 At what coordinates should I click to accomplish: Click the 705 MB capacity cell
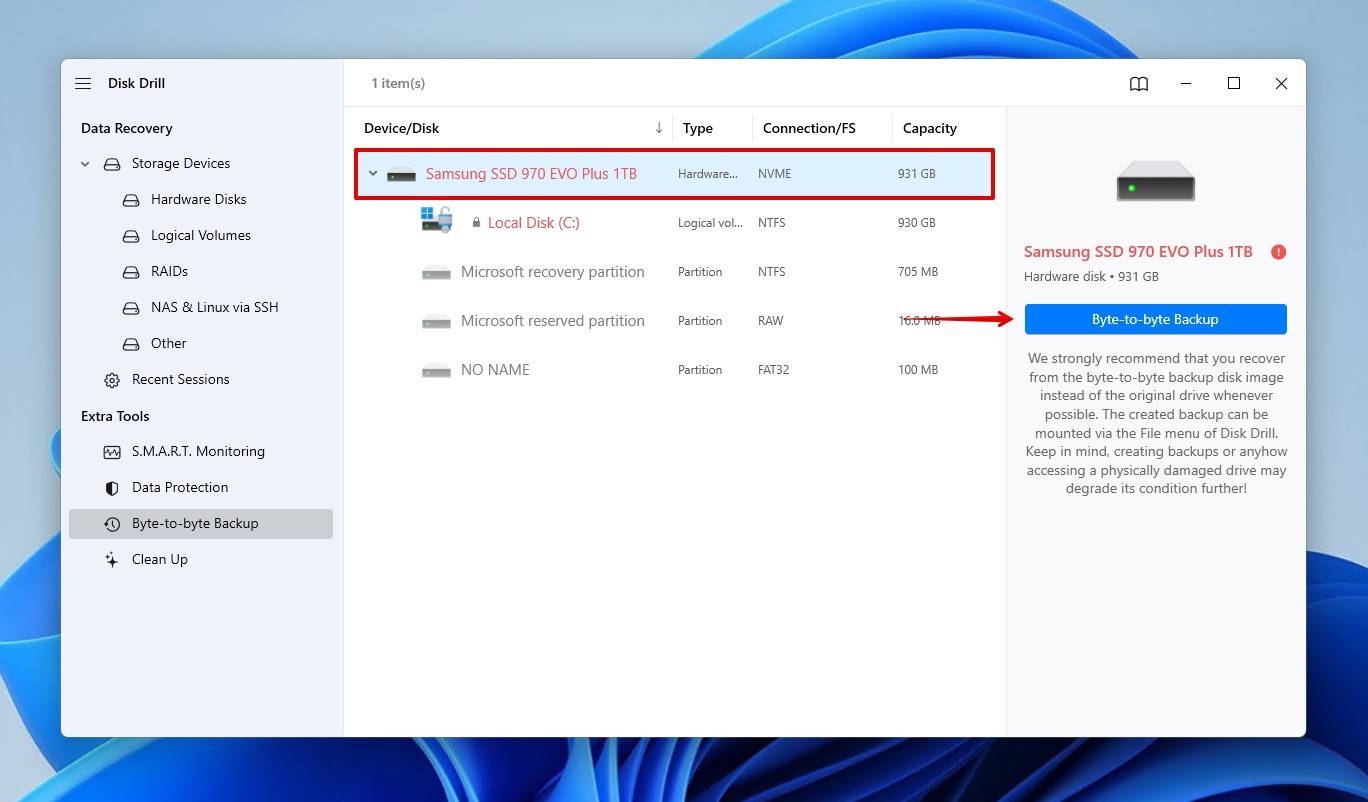[918, 272]
